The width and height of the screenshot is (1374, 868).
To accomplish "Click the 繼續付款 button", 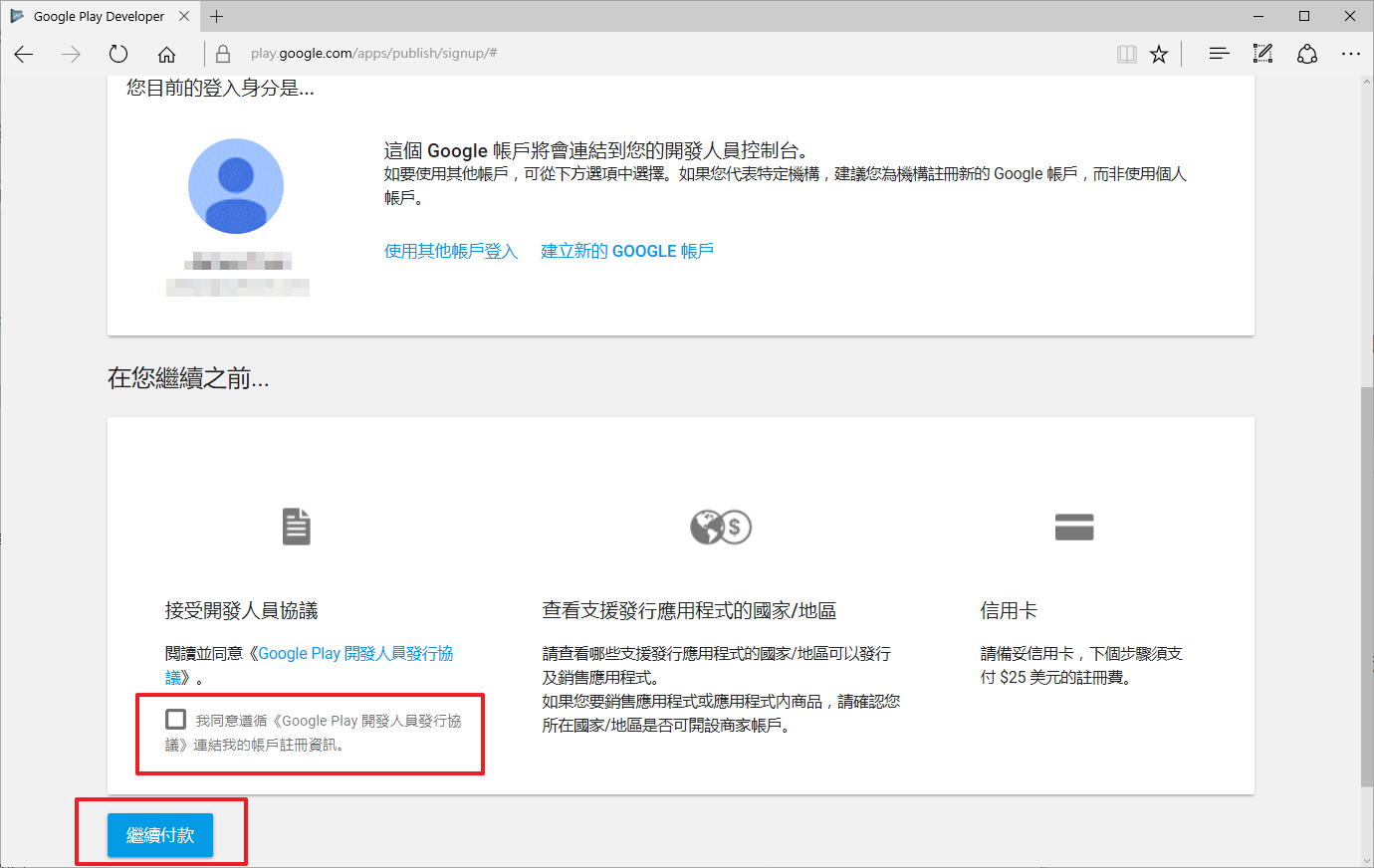I will [160, 835].
